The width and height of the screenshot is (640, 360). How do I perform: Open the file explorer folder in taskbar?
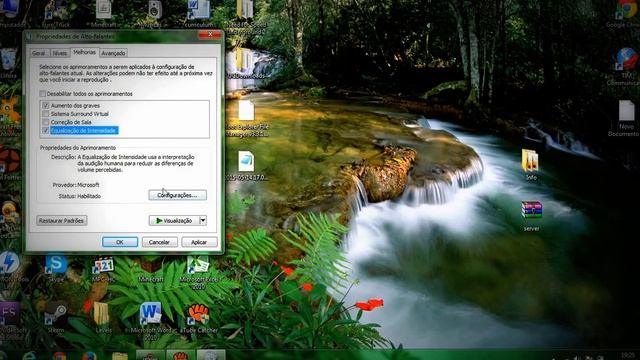[120, 356]
